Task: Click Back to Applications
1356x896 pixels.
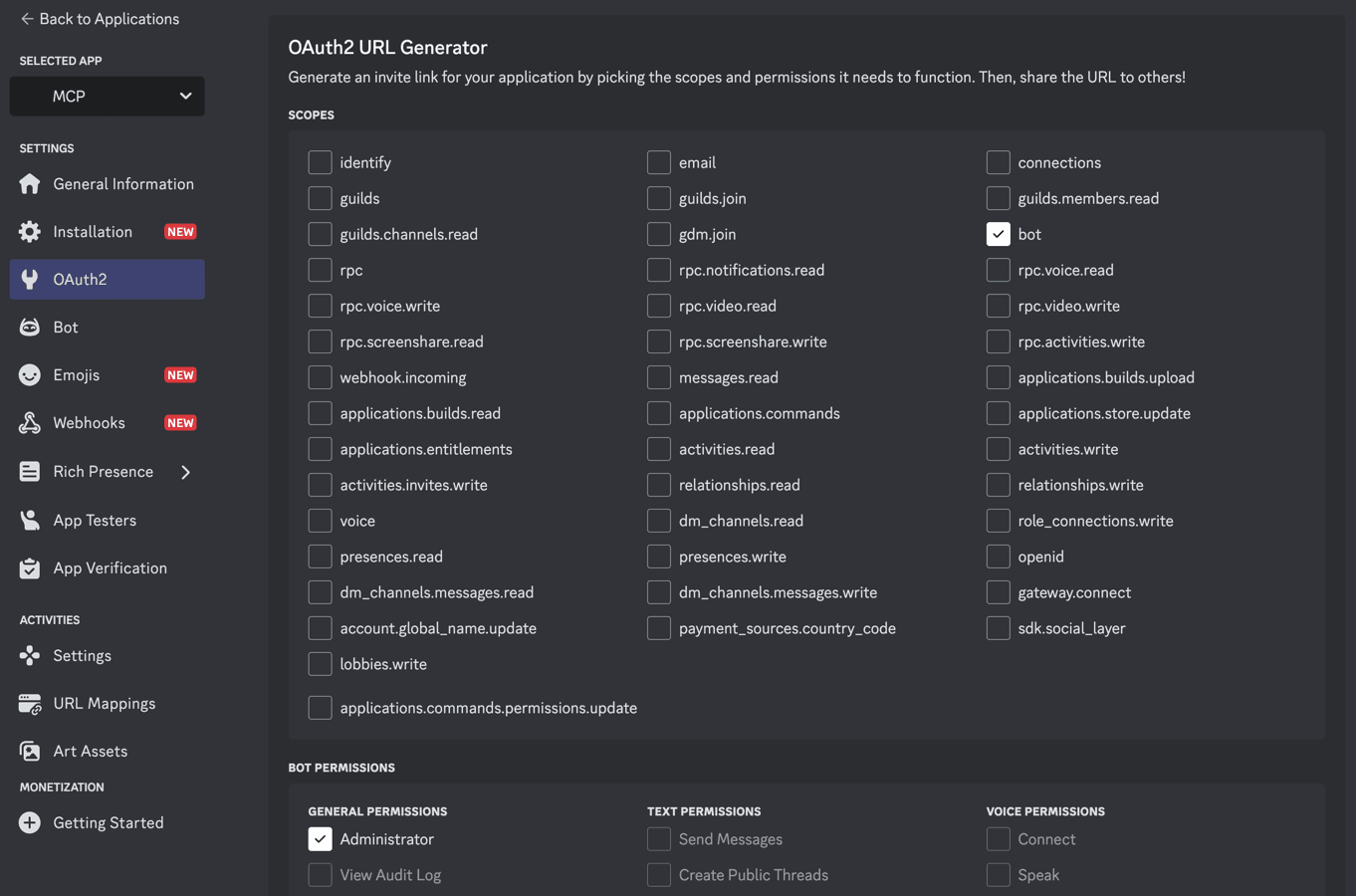Action: 99,18
